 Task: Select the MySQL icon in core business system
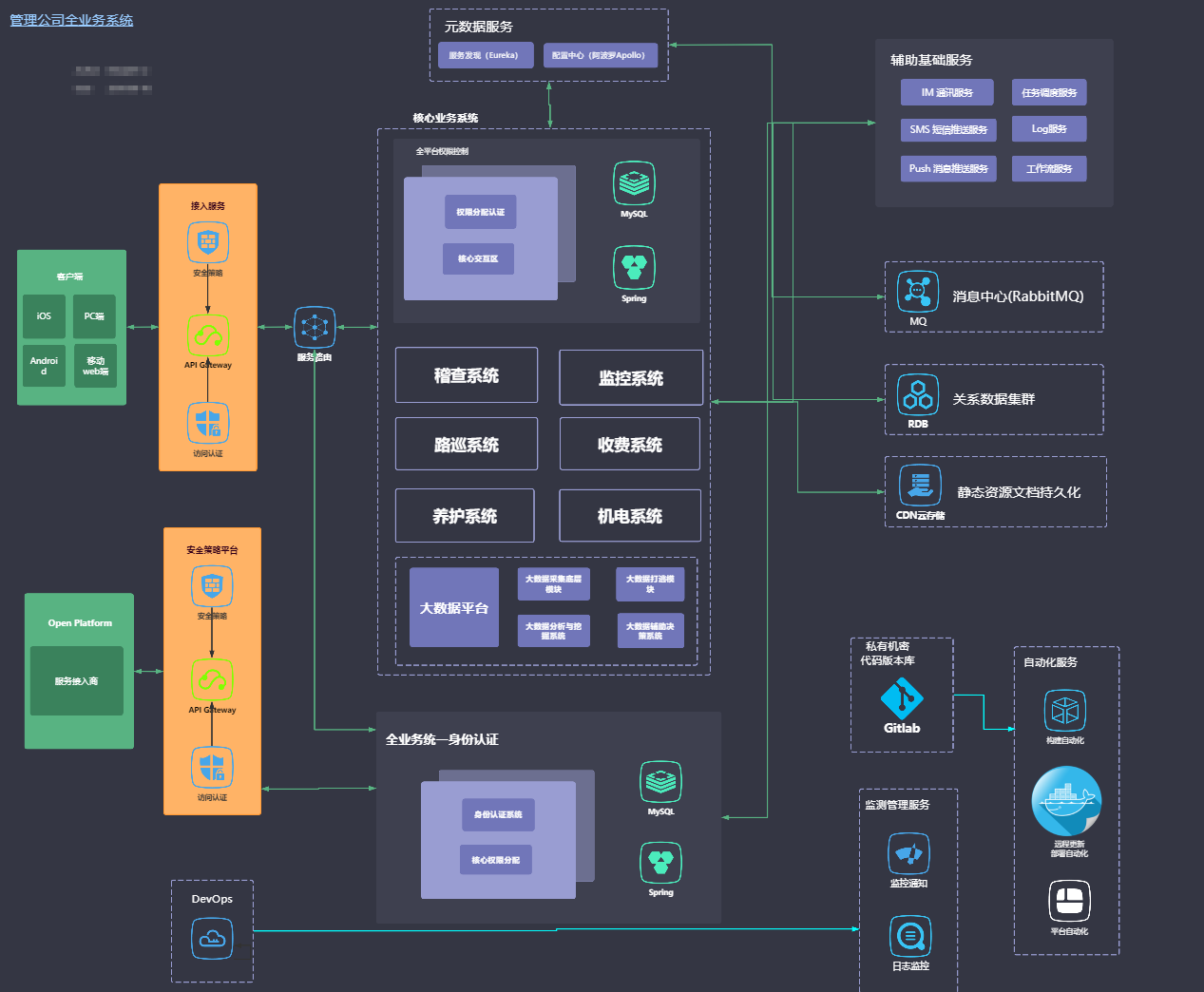point(634,183)
